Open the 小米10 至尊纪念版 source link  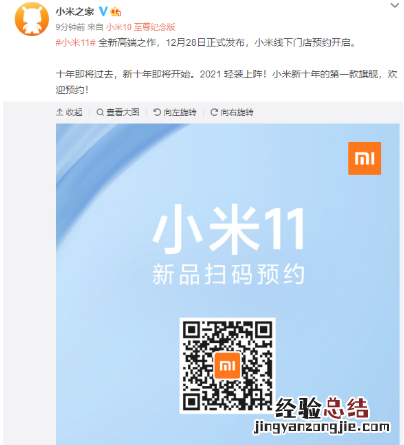pyautogui.click(x=141, y=27)
